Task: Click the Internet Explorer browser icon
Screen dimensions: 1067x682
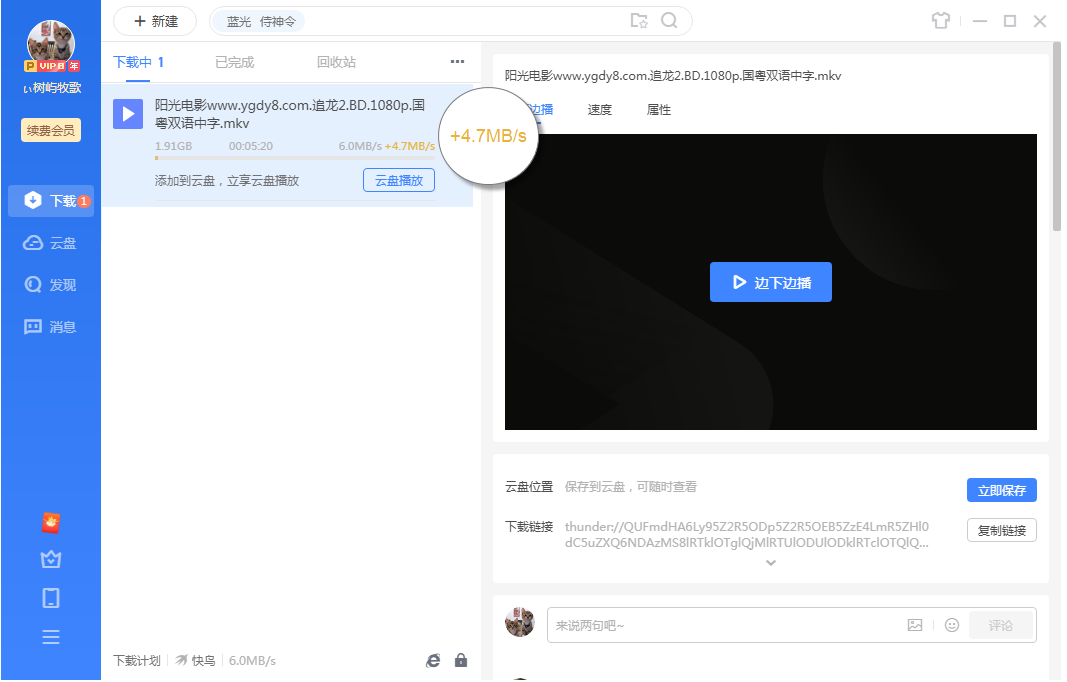Action: [433, 660]
